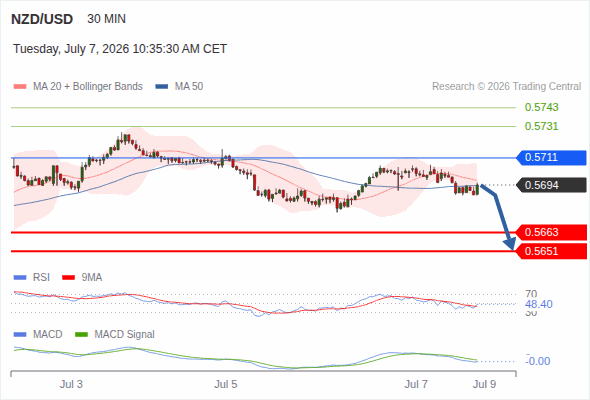The height and width of the screenshot is (400, 590).
Task: Click the RSI 48.40 value readout
Action: (539, 304)
